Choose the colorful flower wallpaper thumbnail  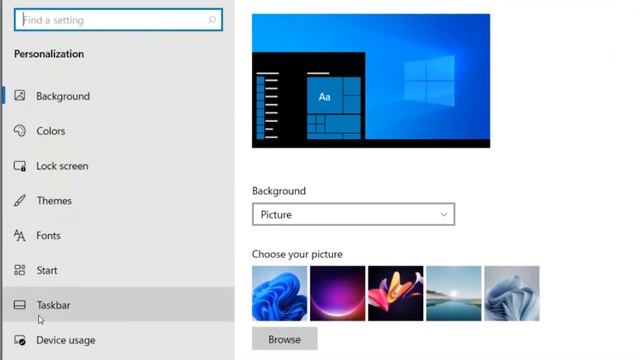coord(396,293)
